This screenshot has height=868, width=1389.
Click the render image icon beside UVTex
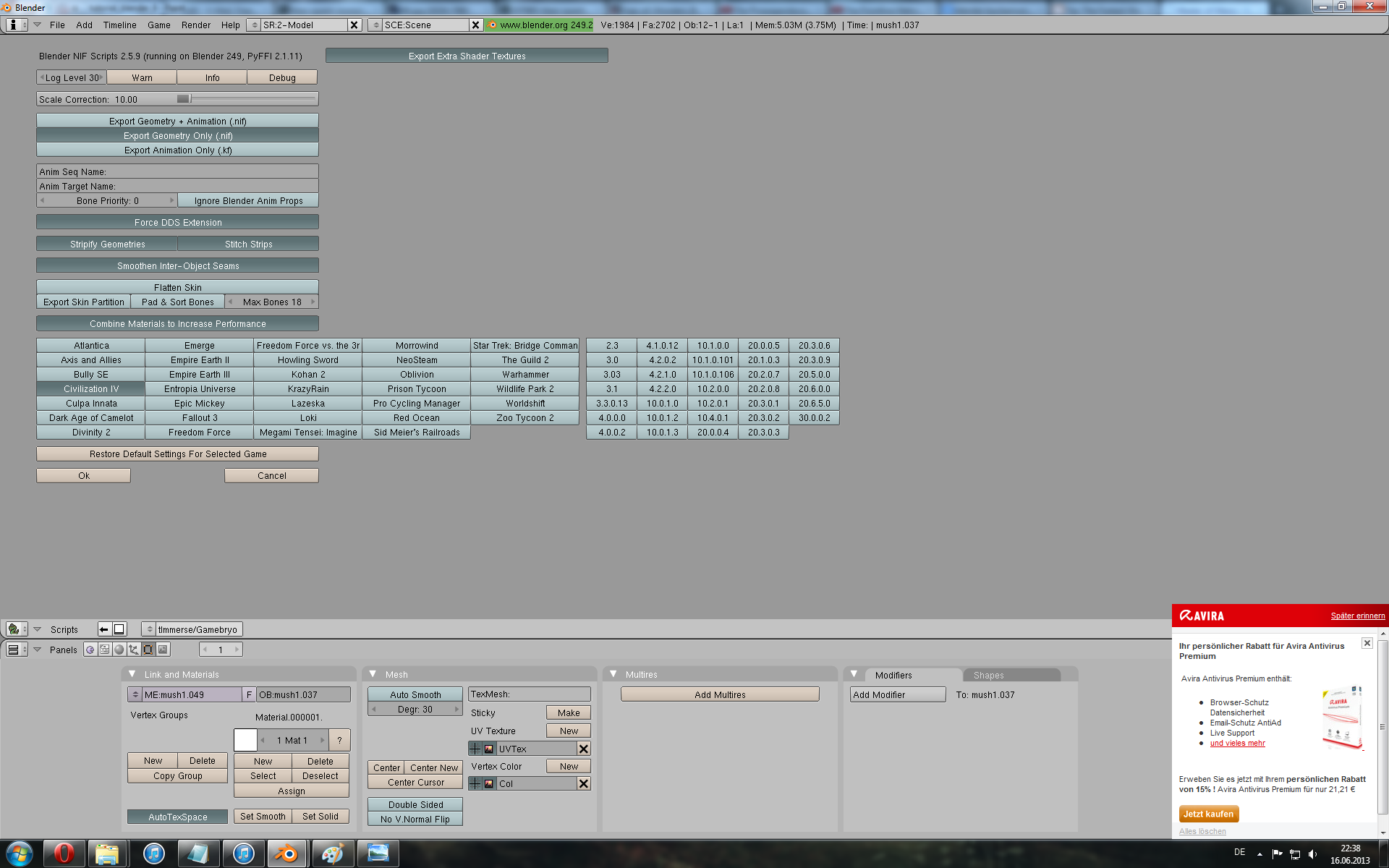[x=489, y=749]
